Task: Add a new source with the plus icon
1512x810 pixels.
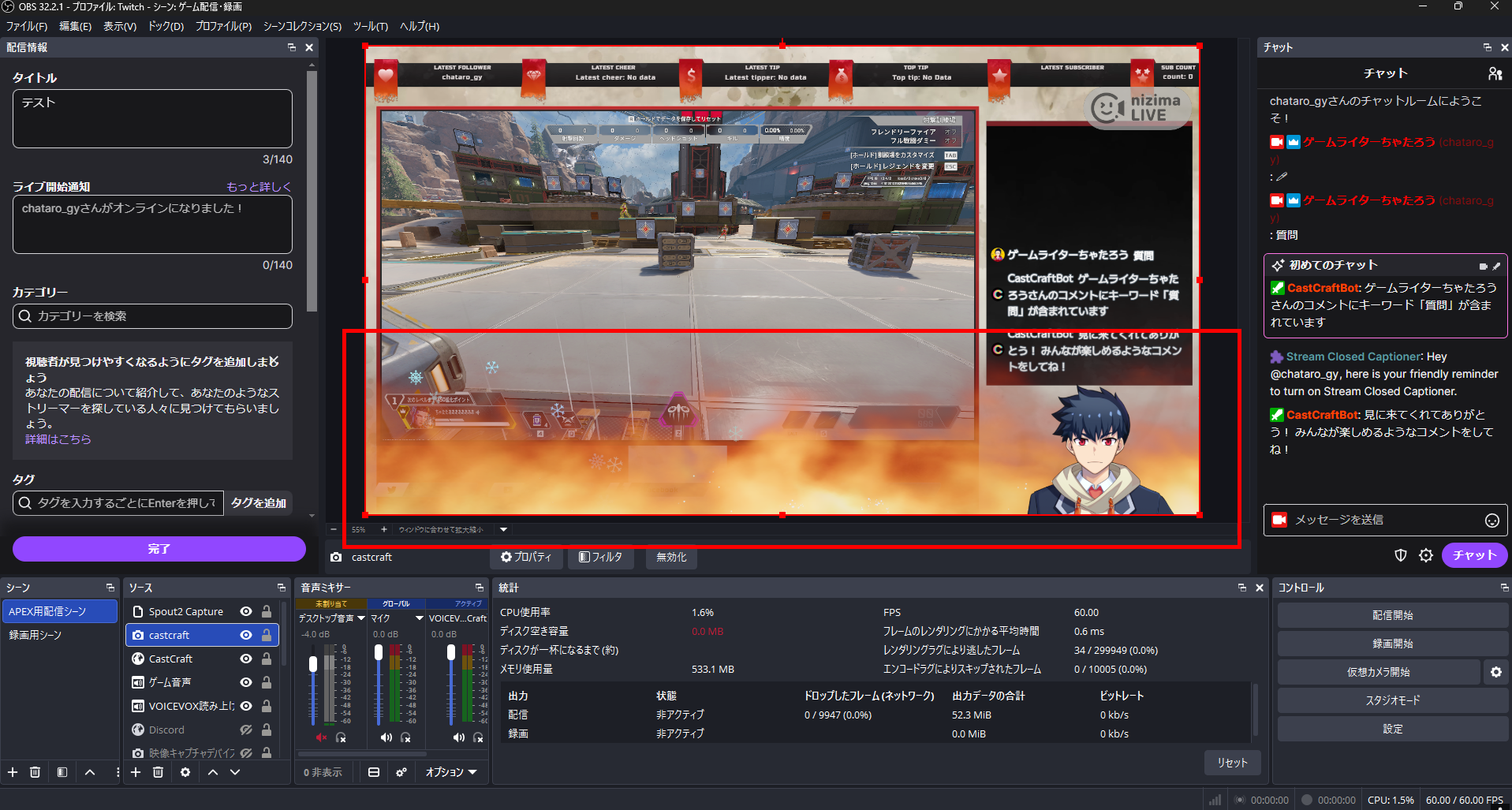Action: (x=136, y=772)
